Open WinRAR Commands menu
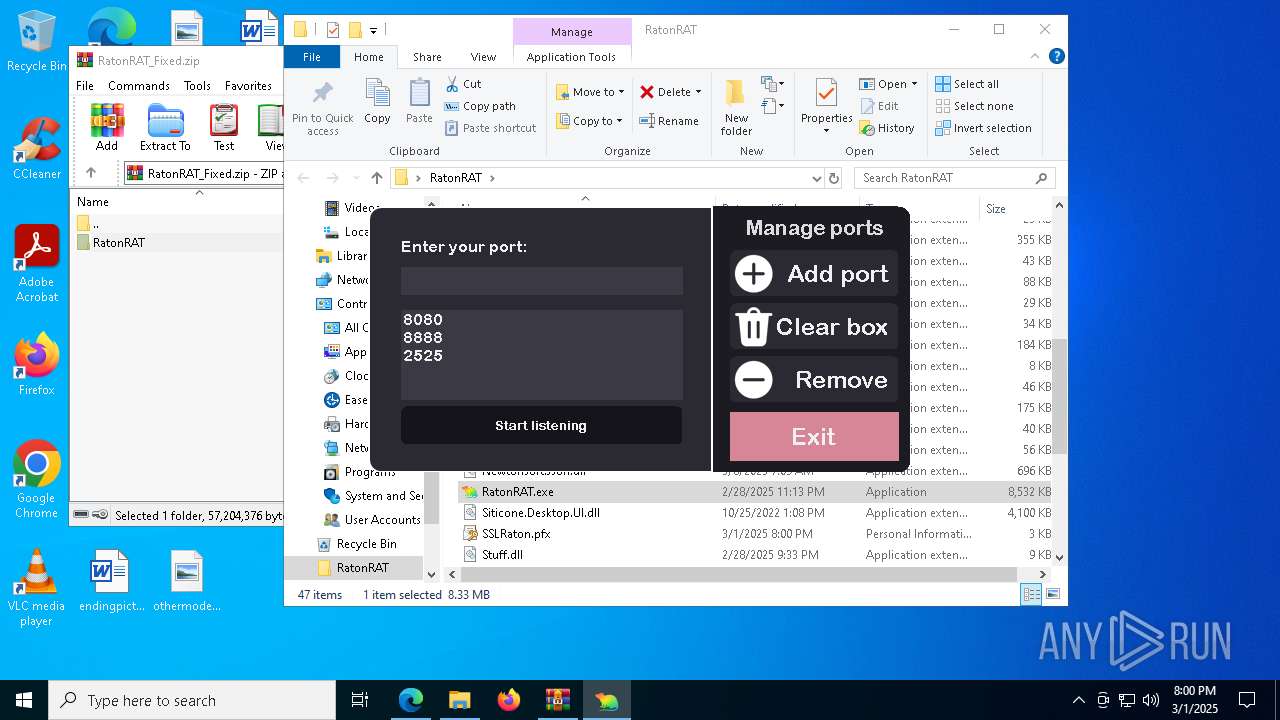 click(x=139, y=86)
